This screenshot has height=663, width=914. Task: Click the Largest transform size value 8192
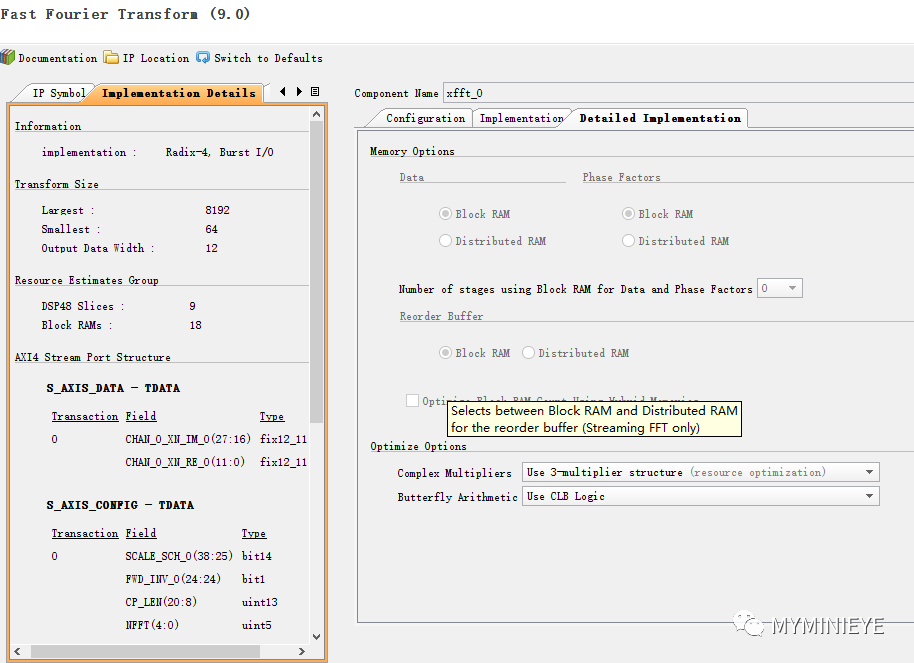point(217,211)
